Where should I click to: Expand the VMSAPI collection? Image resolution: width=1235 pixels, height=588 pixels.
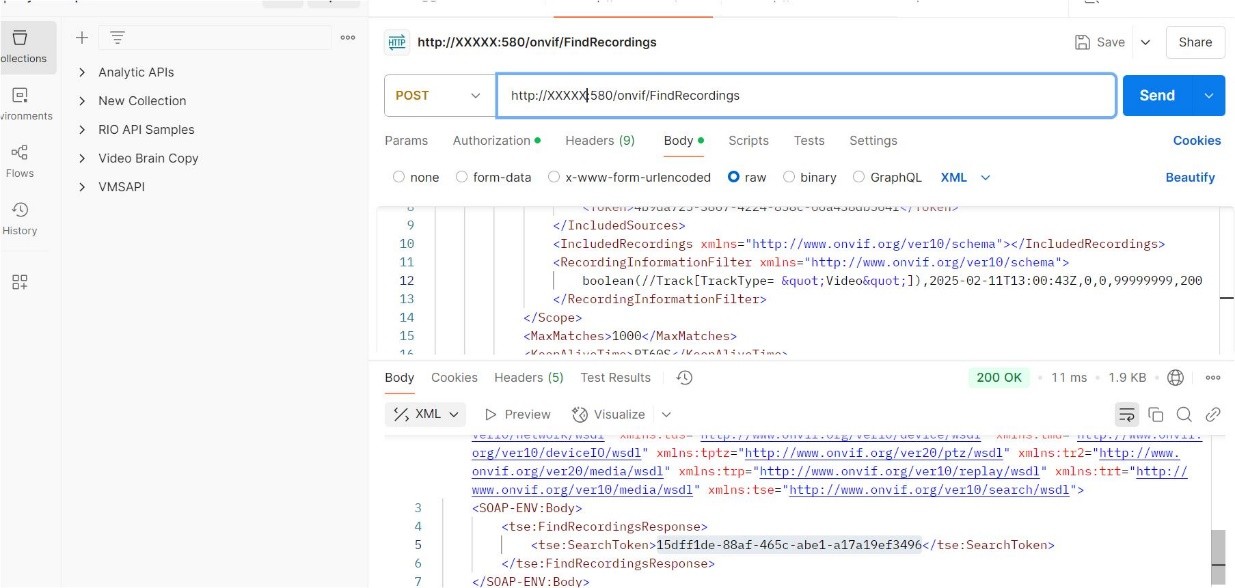coord(82,187)
